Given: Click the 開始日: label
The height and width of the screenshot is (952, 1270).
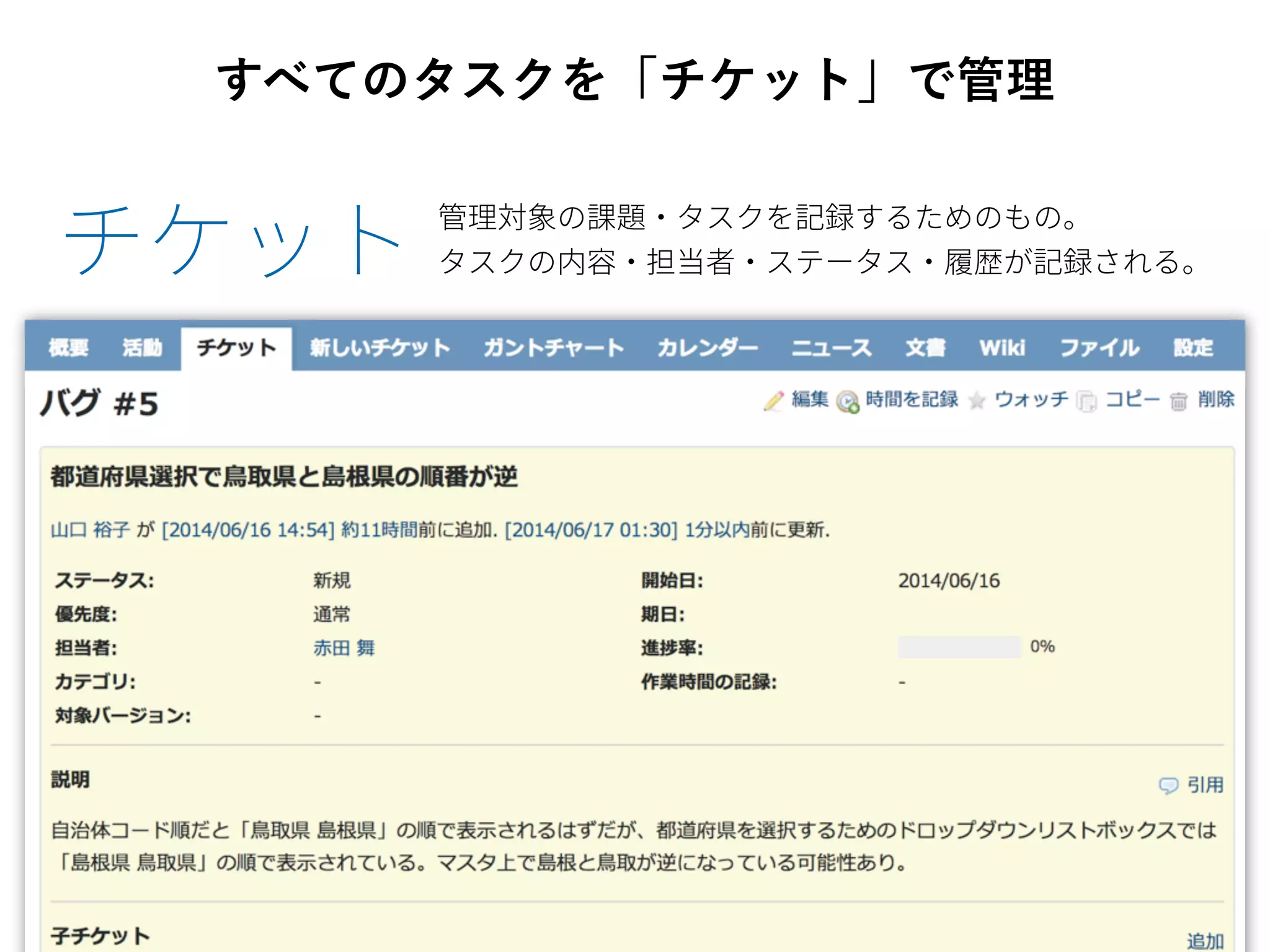Looking at the screenshot, I should pyautogui.click(x=672, y=581).
